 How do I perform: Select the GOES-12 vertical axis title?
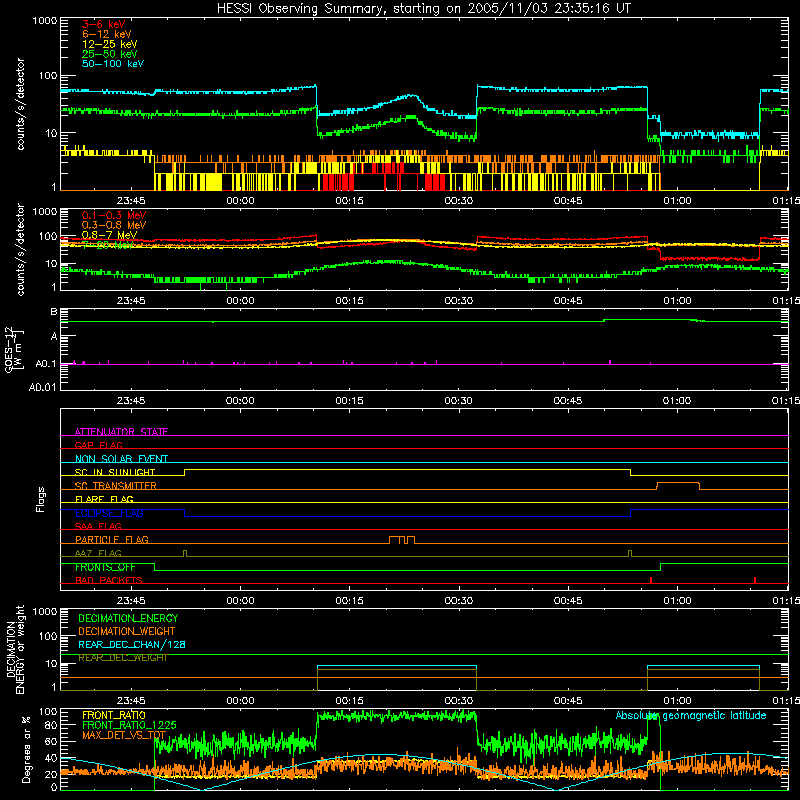(x=13, y=349)
